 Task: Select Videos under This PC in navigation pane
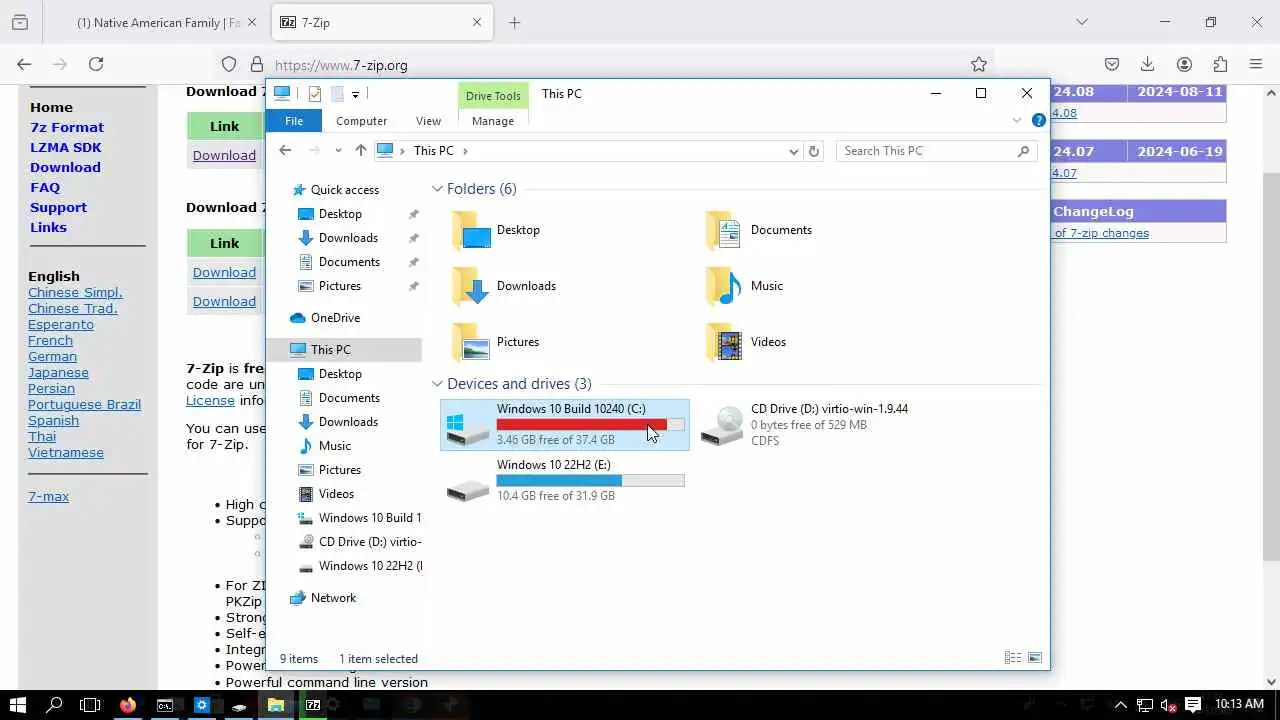pyautogui.click(x=336, y=494)
